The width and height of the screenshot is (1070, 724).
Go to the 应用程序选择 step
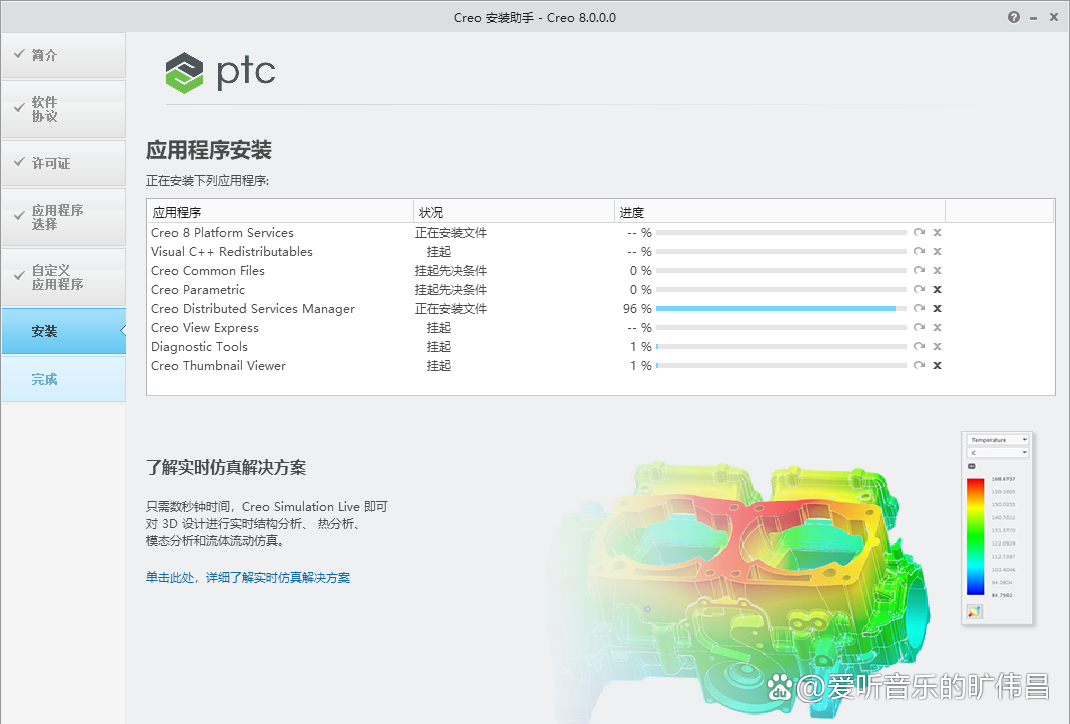63,217
